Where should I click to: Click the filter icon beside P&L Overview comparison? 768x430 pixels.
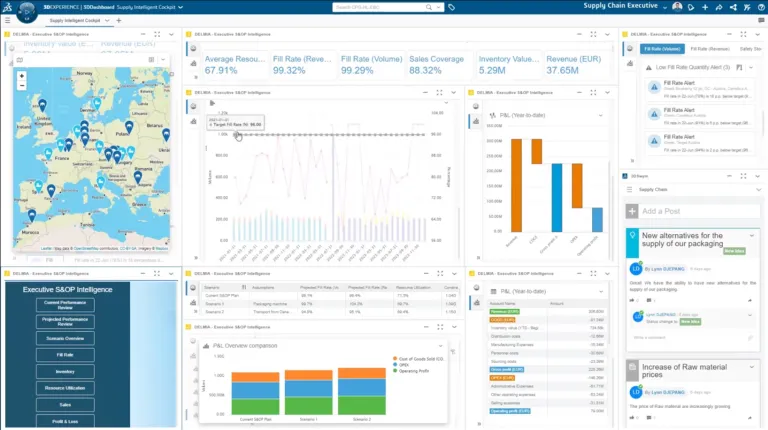click(x=453, y=352)
